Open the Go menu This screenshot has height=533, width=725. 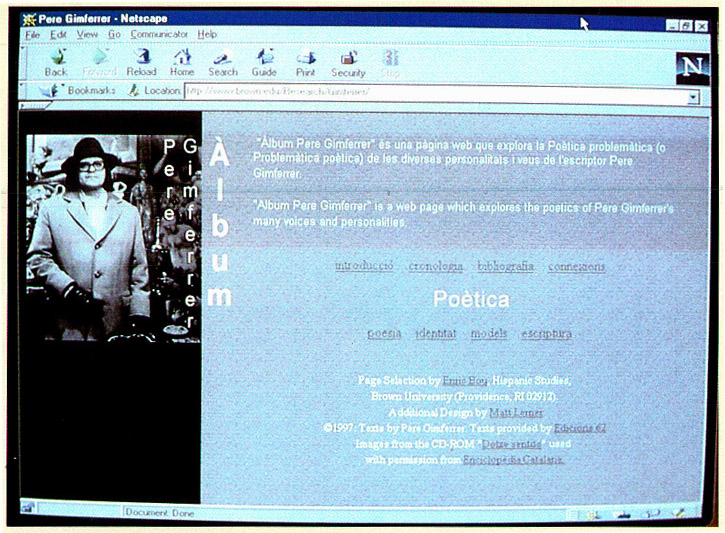[x=114, y=34]
